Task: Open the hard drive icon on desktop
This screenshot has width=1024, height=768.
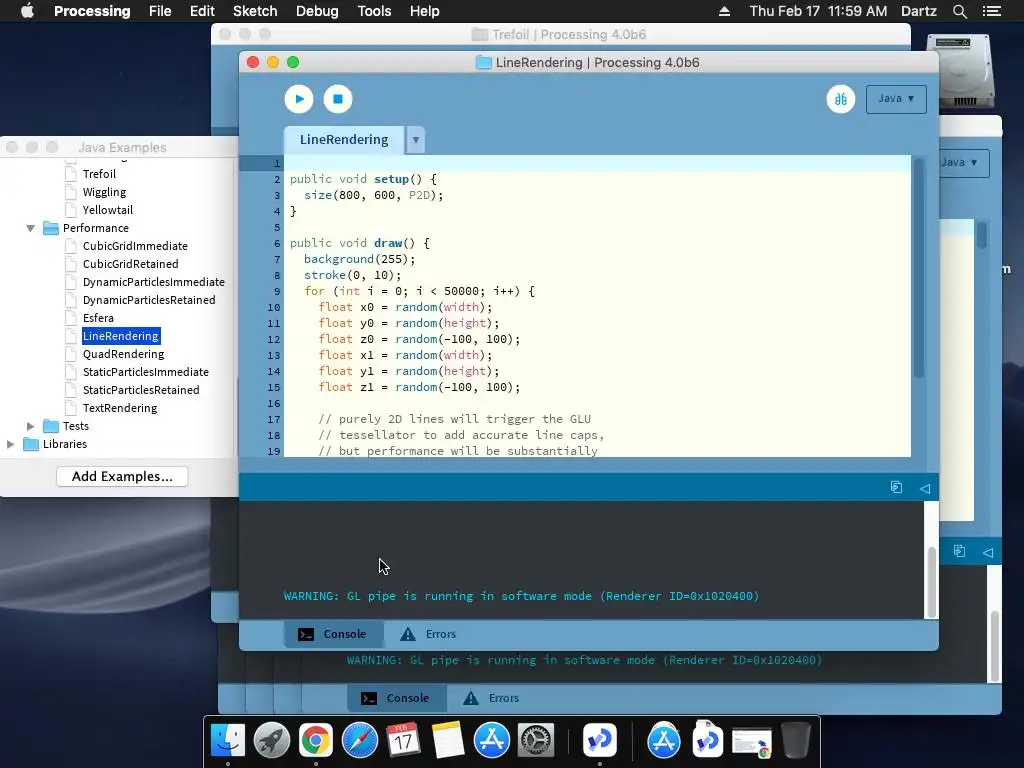Action: (x=961, y=71)
